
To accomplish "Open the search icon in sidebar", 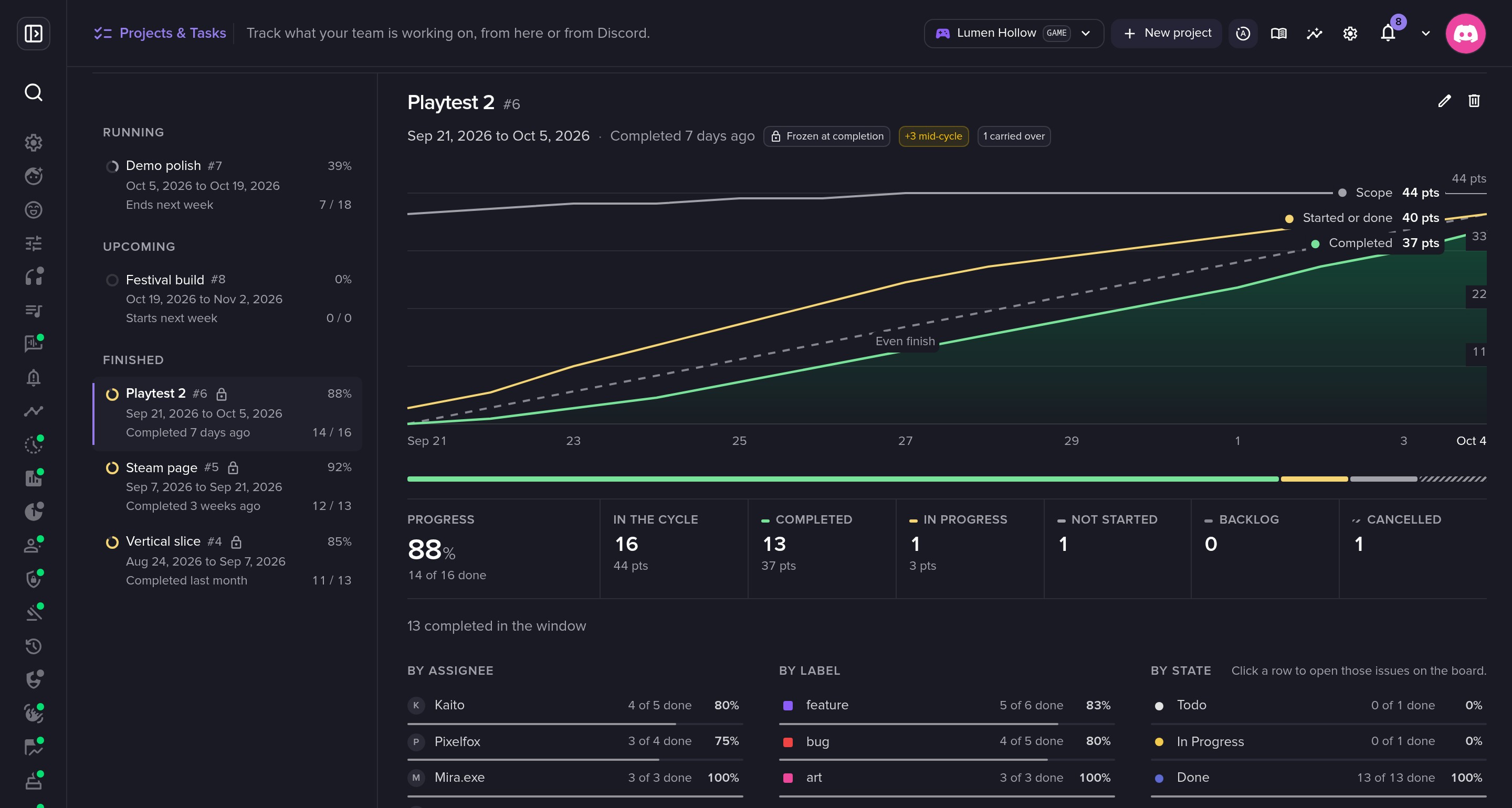I will tap(34, 93).
